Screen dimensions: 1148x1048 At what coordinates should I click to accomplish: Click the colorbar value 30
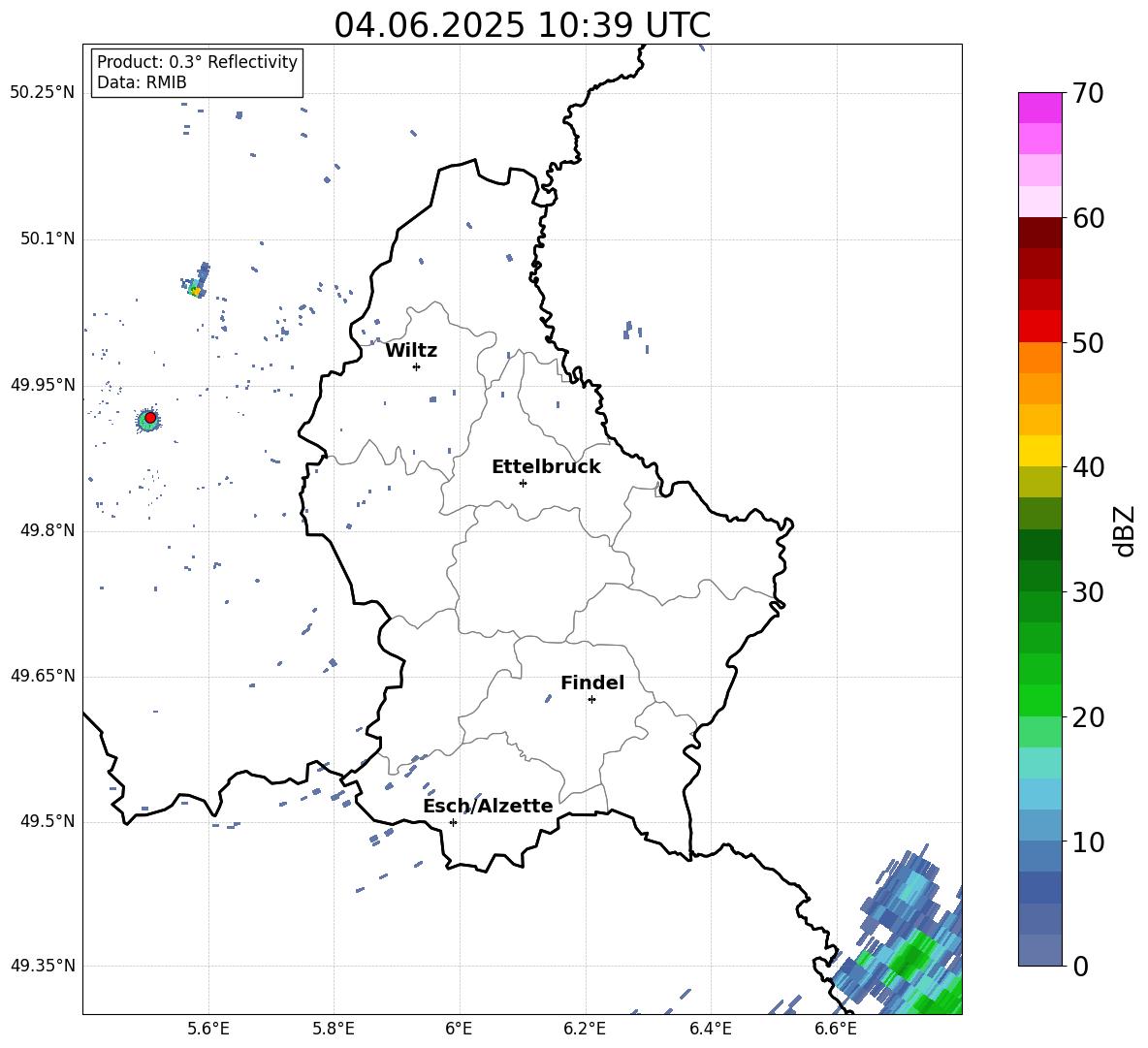1088,592
